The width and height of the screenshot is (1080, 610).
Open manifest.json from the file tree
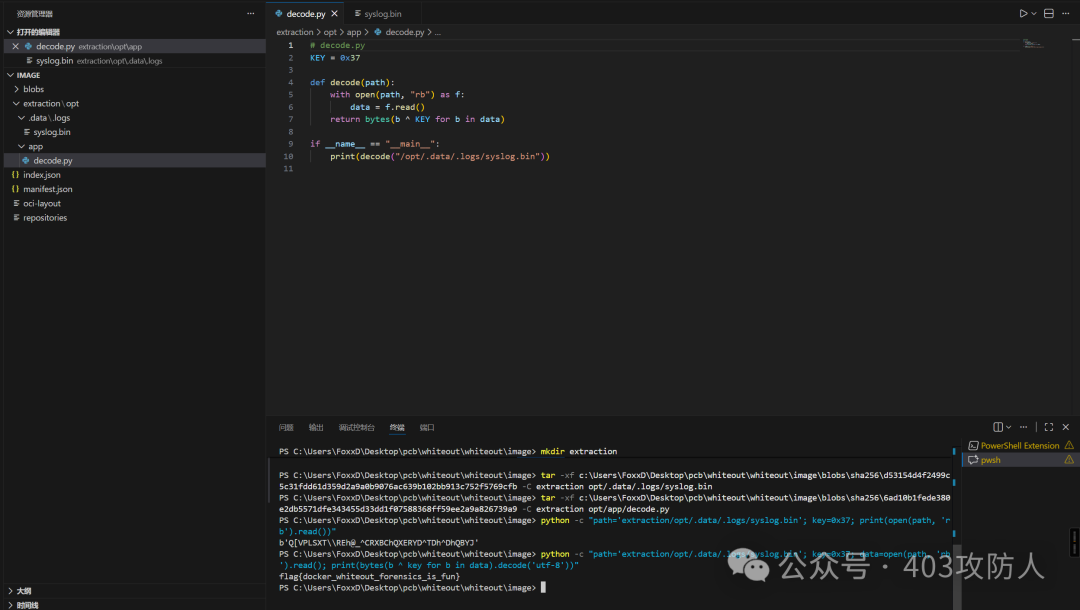(47, 189)
